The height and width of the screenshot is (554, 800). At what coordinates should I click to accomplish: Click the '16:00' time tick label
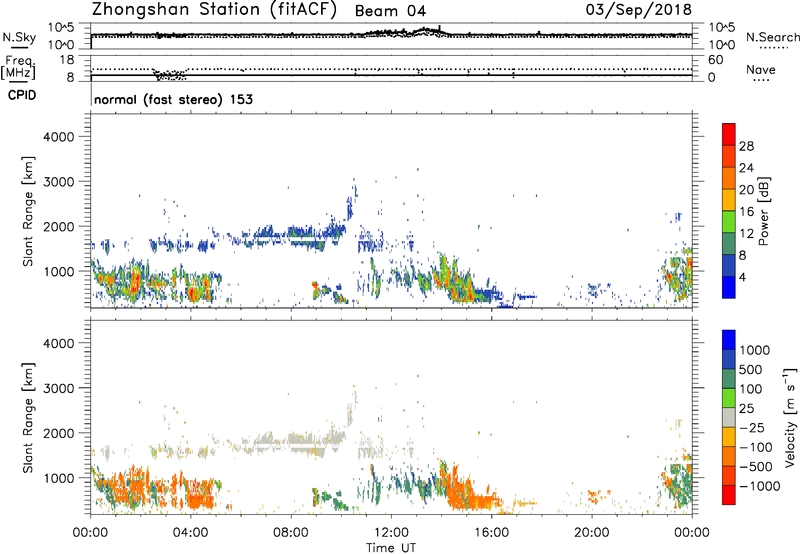pos(491,533)
